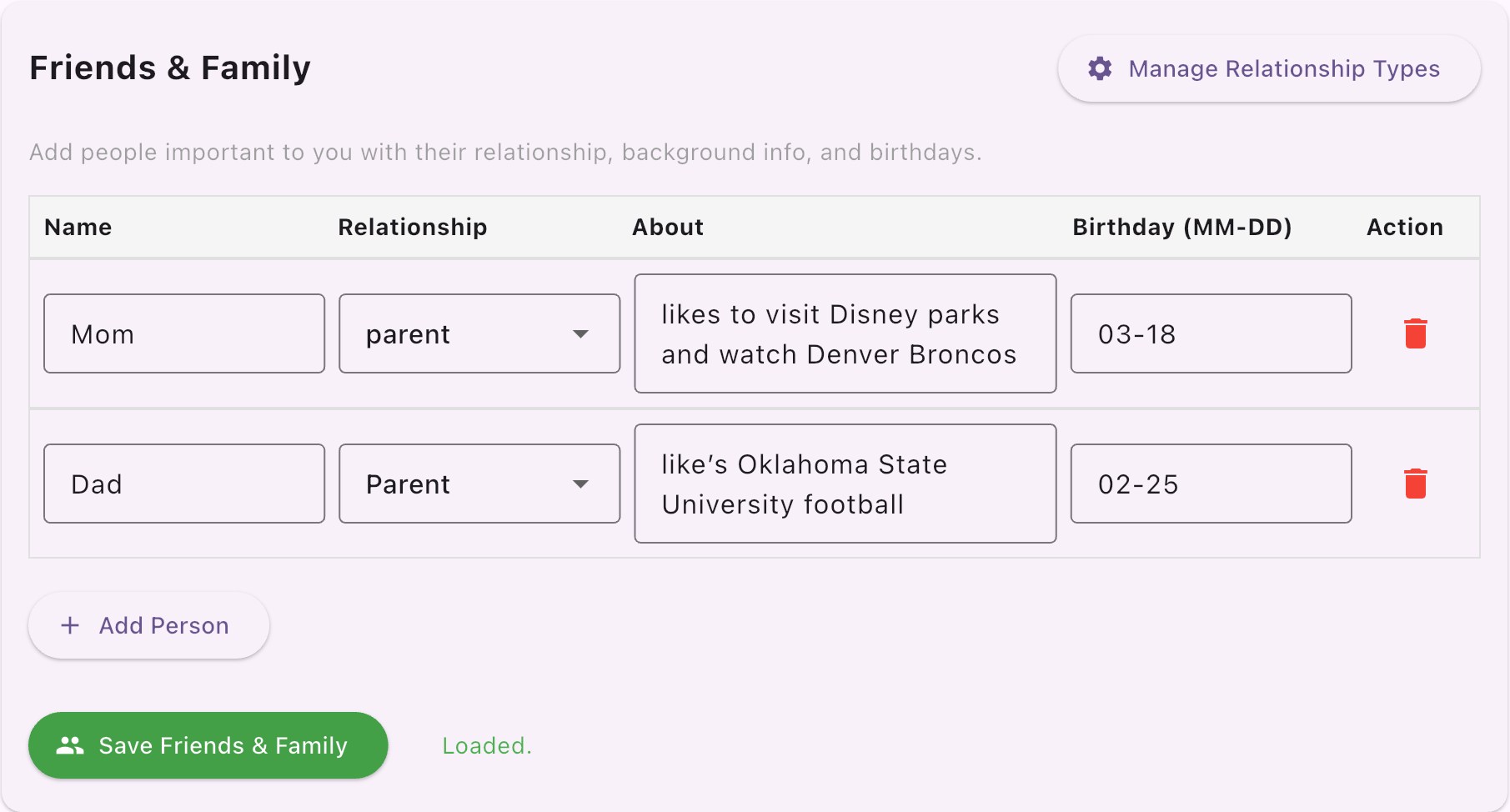The height and width of the screenshot is (812, 1510).
Task: Edit the birthday field showing 02-25
Action: pos(1211,484)
